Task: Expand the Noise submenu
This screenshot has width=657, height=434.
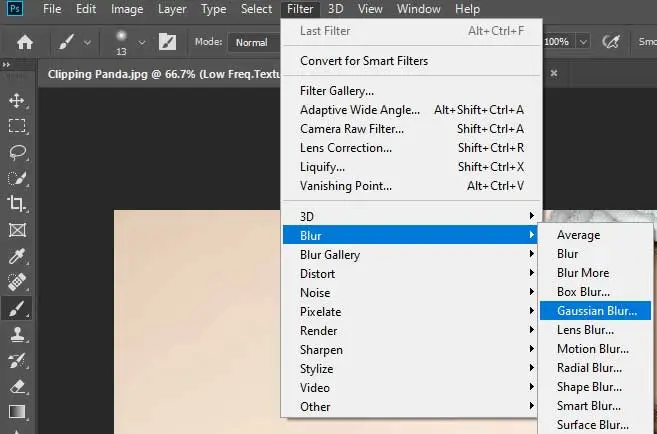Action: coord(412,292)
